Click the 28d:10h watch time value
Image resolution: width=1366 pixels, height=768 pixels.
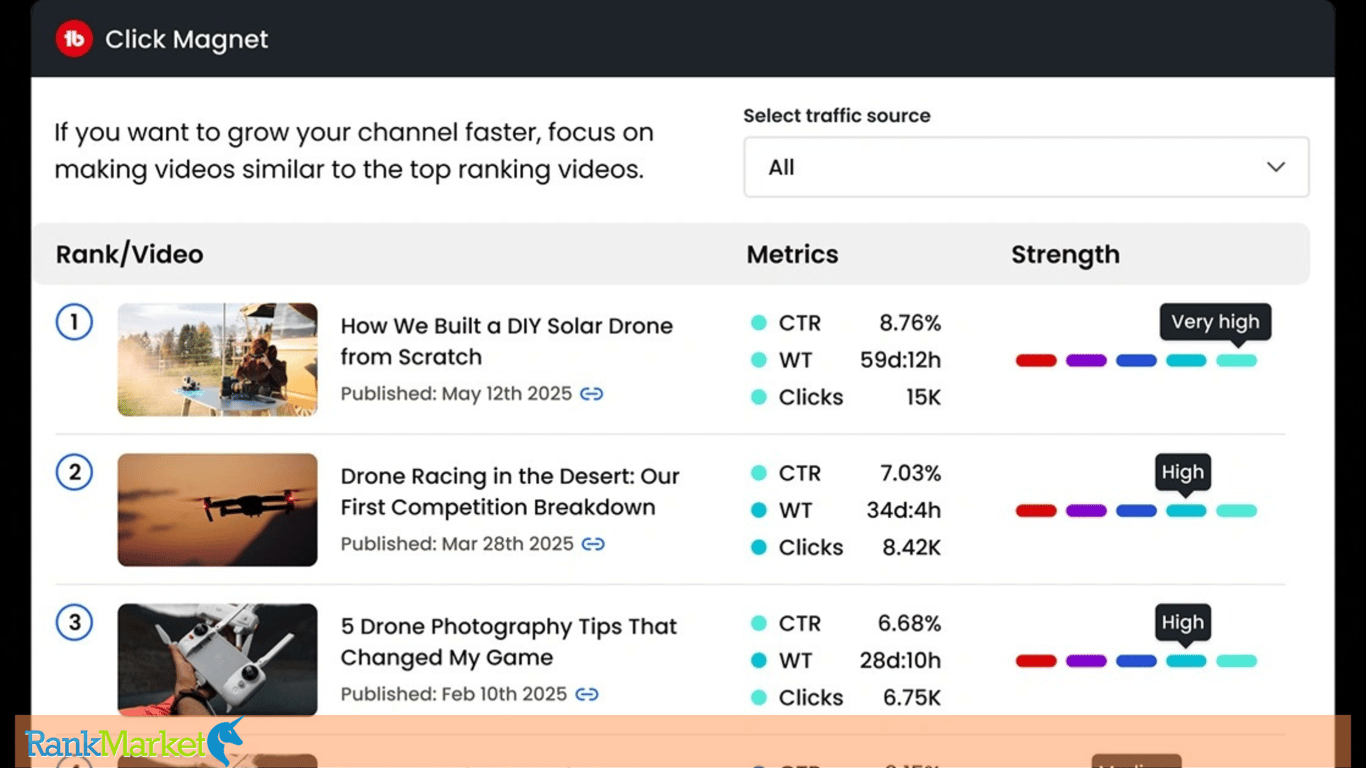click(x=902, y=660)
